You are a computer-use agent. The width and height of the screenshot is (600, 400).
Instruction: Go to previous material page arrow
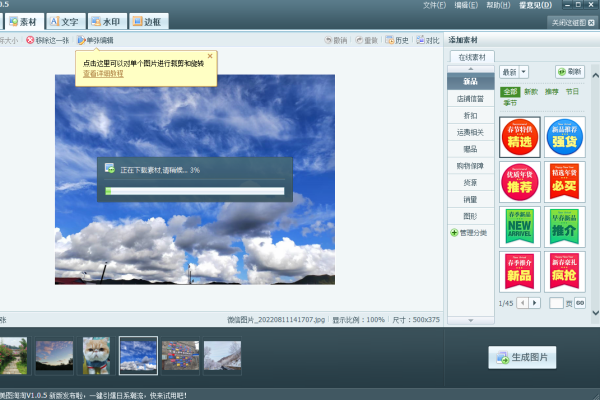522,303
